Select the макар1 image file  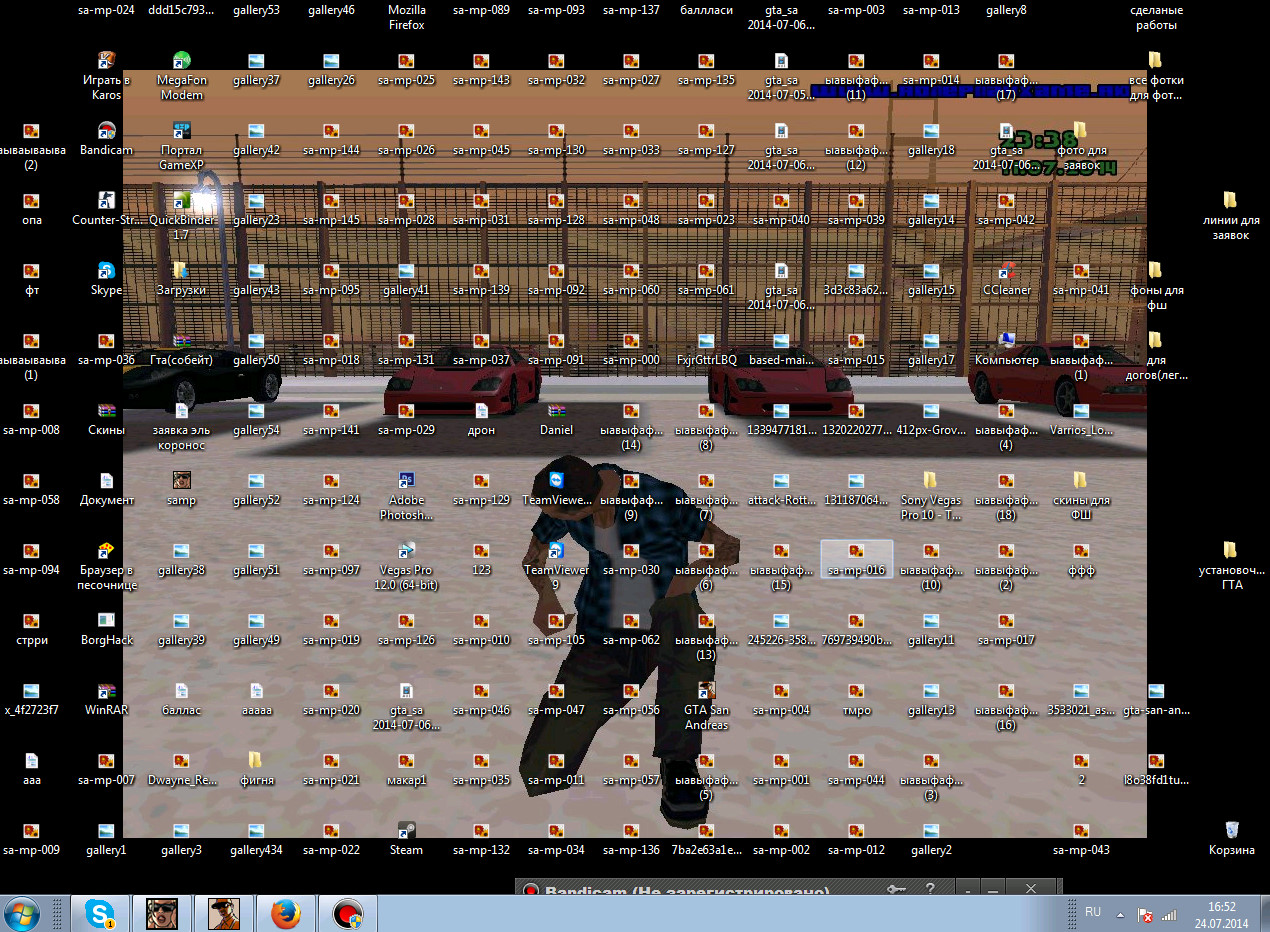point(406,768)
